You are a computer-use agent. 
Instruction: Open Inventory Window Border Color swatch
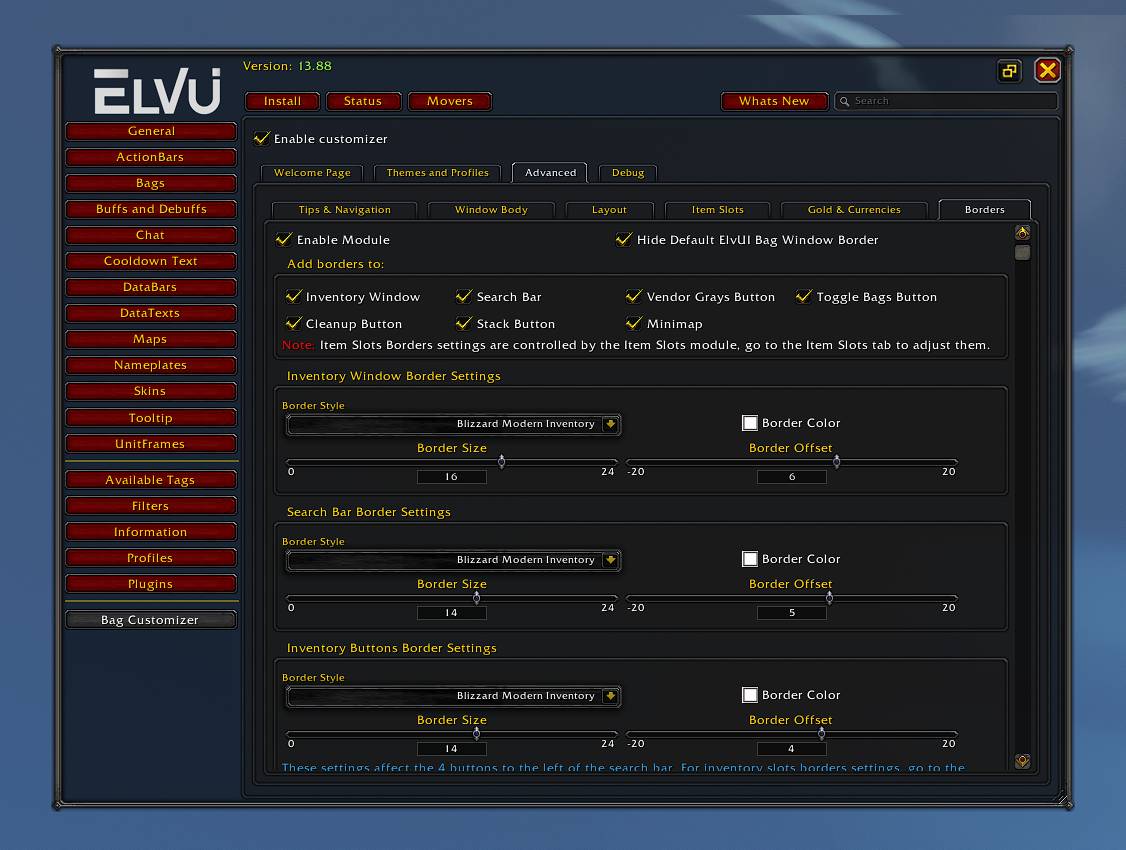(750, 423)
